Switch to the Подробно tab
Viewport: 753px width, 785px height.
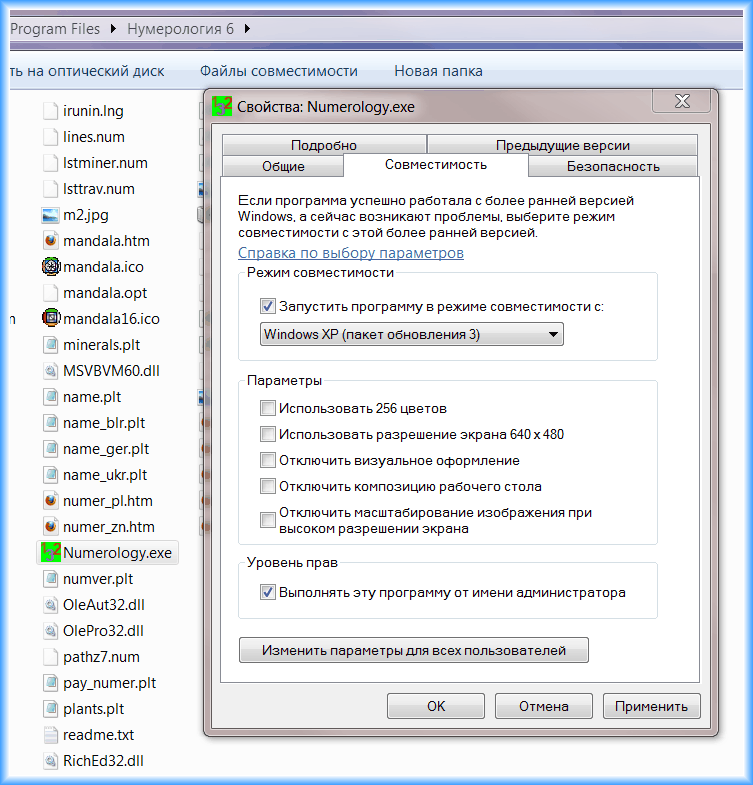[324, 145]
